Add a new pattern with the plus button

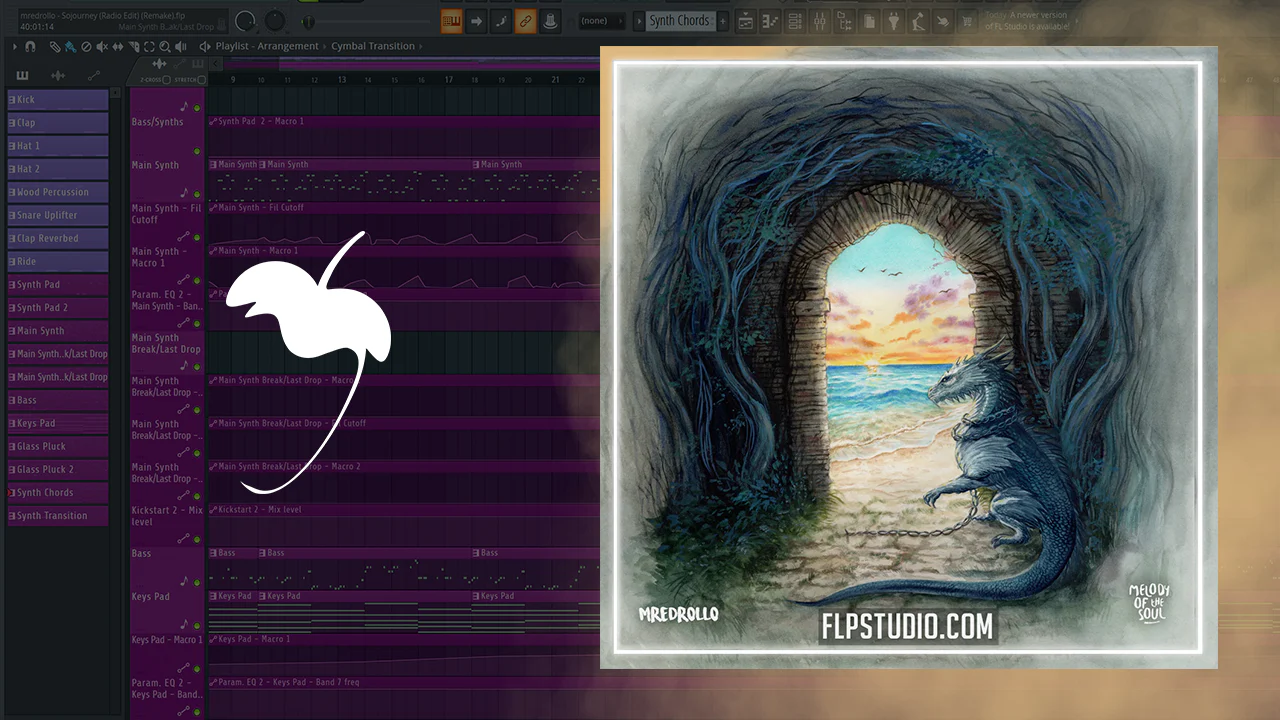(723, 20)
